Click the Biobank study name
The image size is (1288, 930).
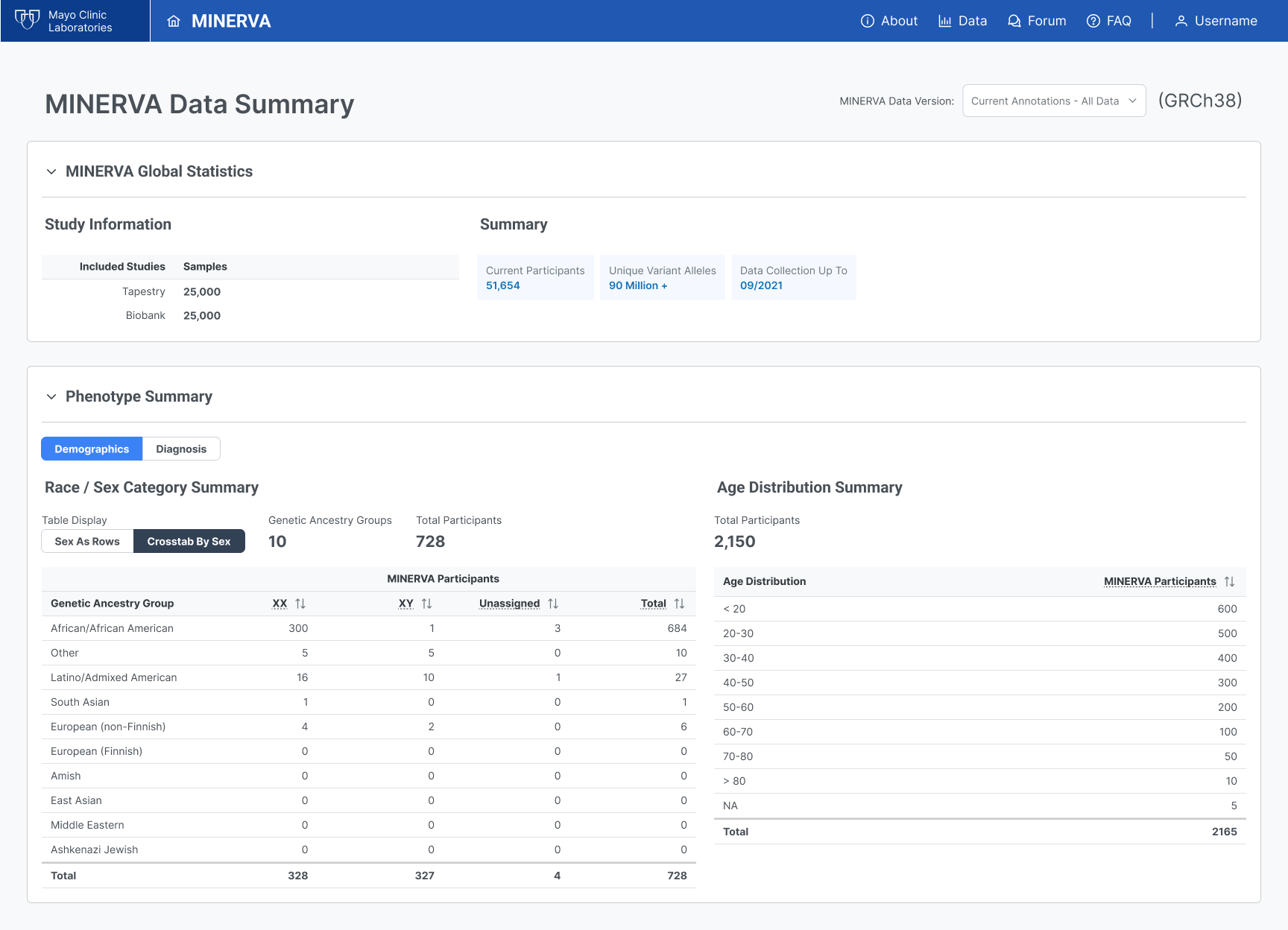point(145,315)
